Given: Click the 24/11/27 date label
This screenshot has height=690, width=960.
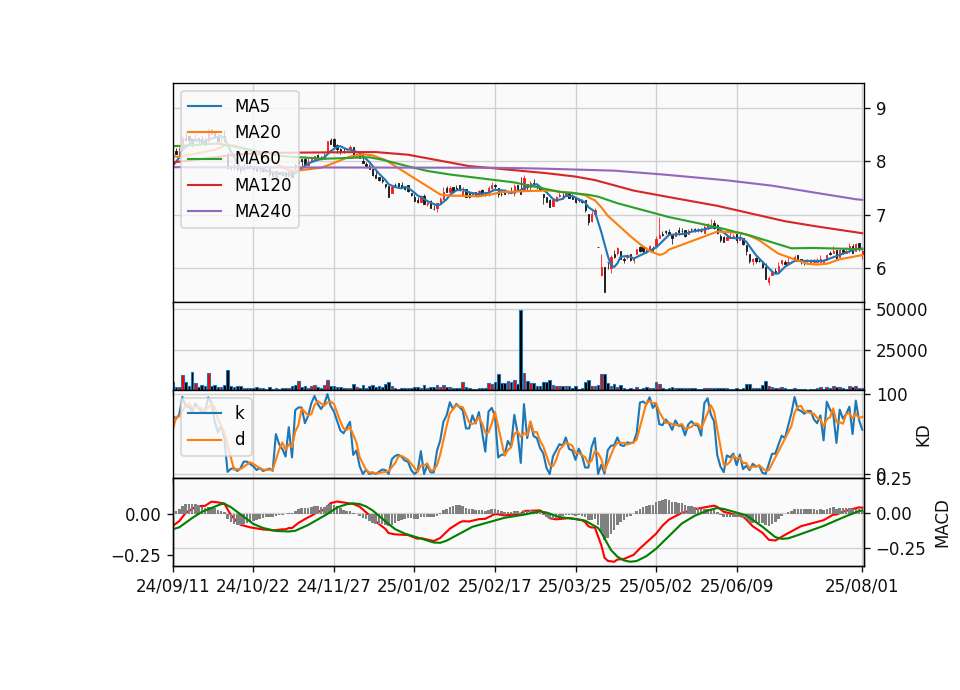Looking at the screenshot, I should 334,586.
